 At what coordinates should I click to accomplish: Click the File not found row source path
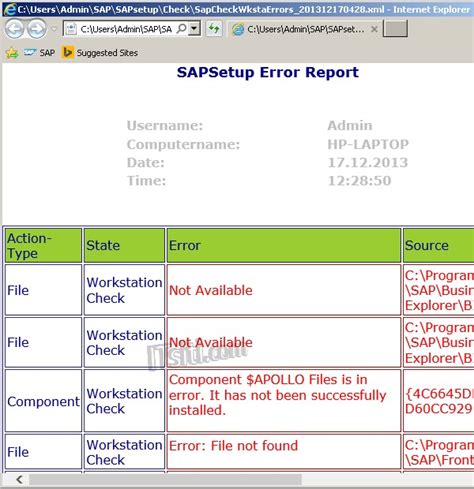439,452
